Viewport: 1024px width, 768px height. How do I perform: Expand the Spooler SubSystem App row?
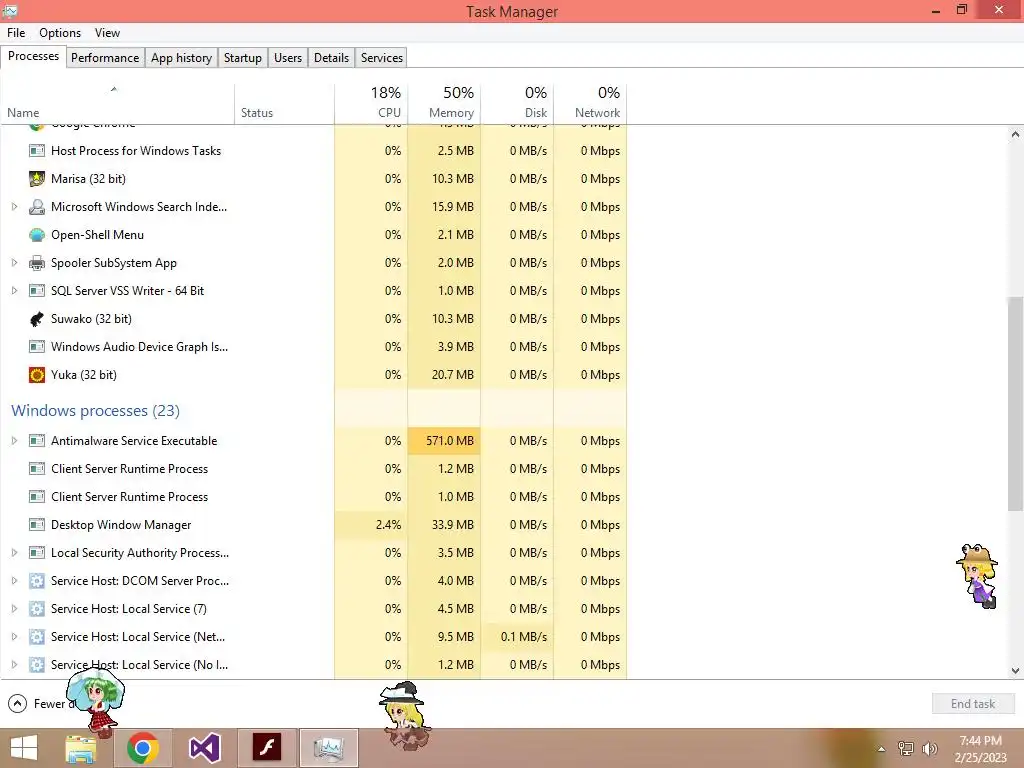[x=14, y=263]
